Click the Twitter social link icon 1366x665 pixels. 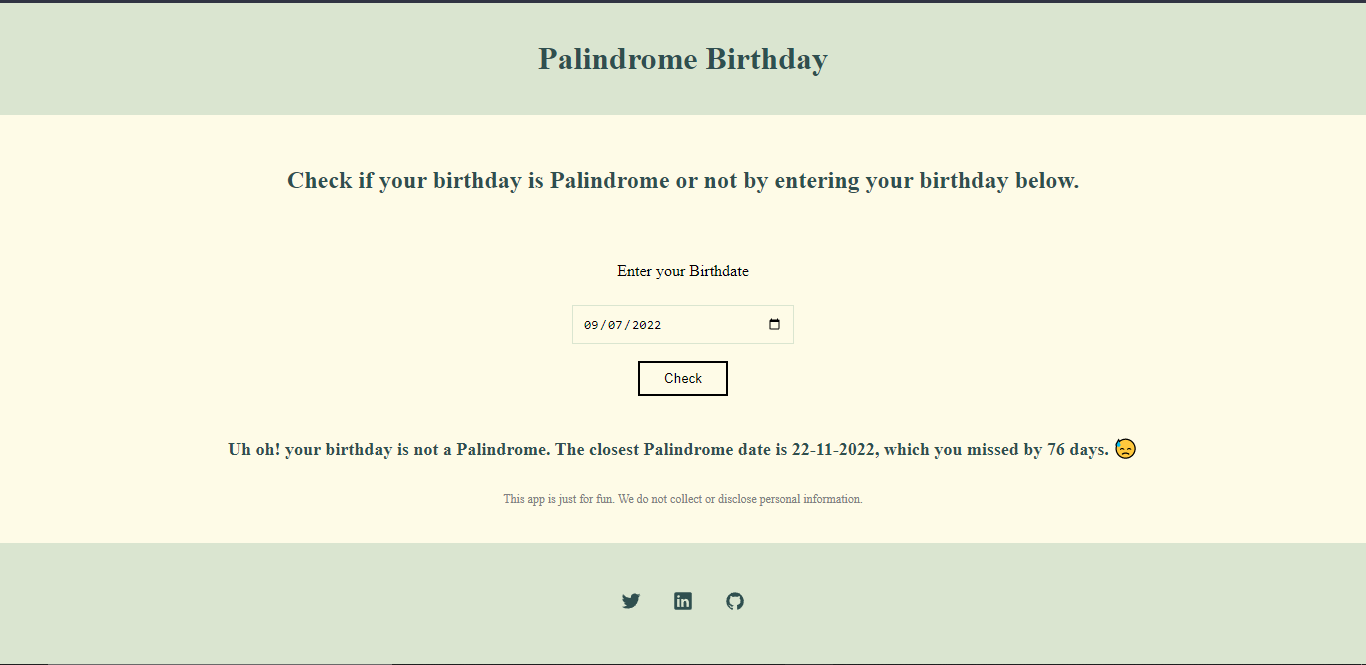click(x=631, y=600)
